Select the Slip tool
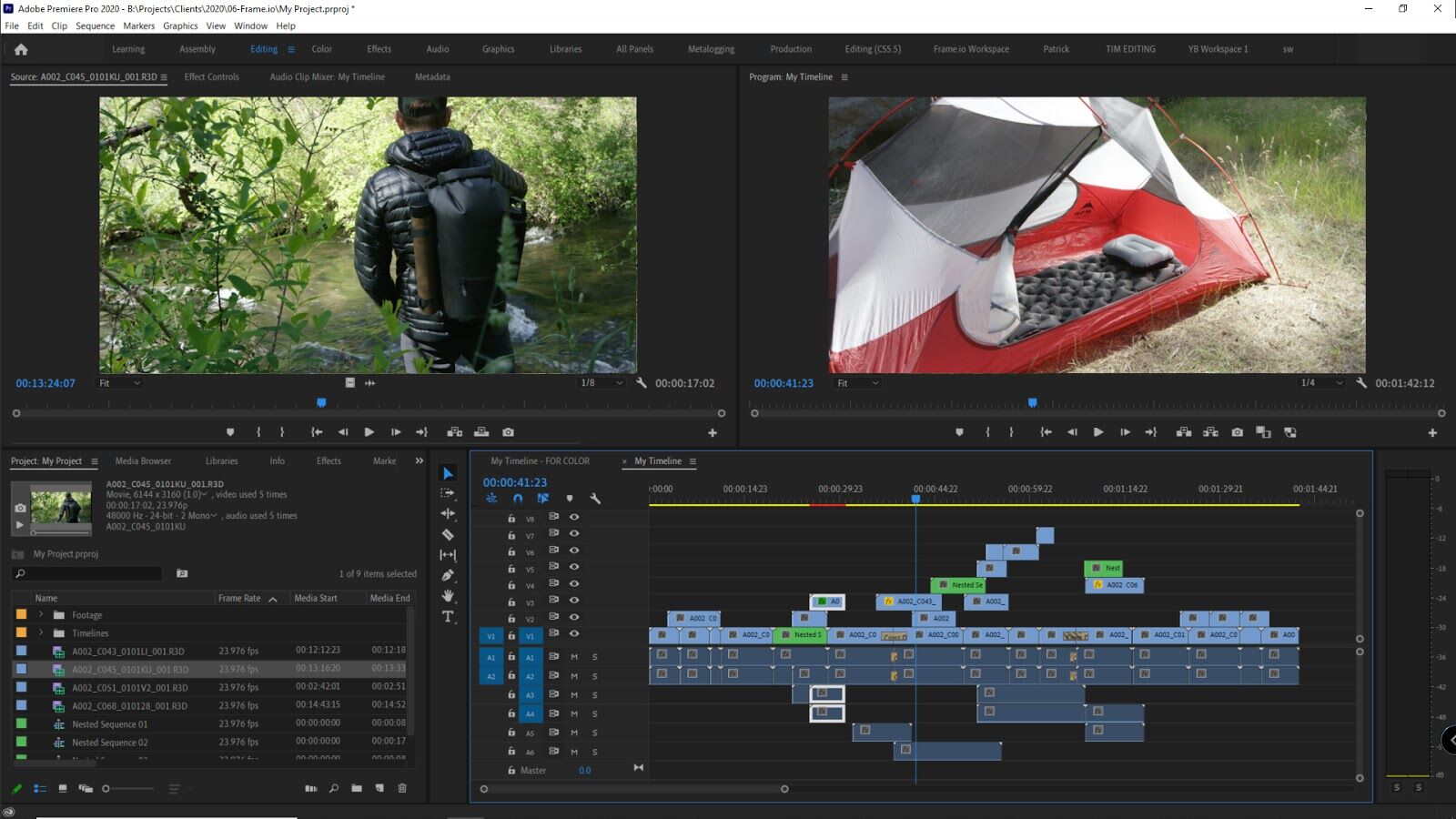This screenshot has height=819, width=1456. [449, 553]
